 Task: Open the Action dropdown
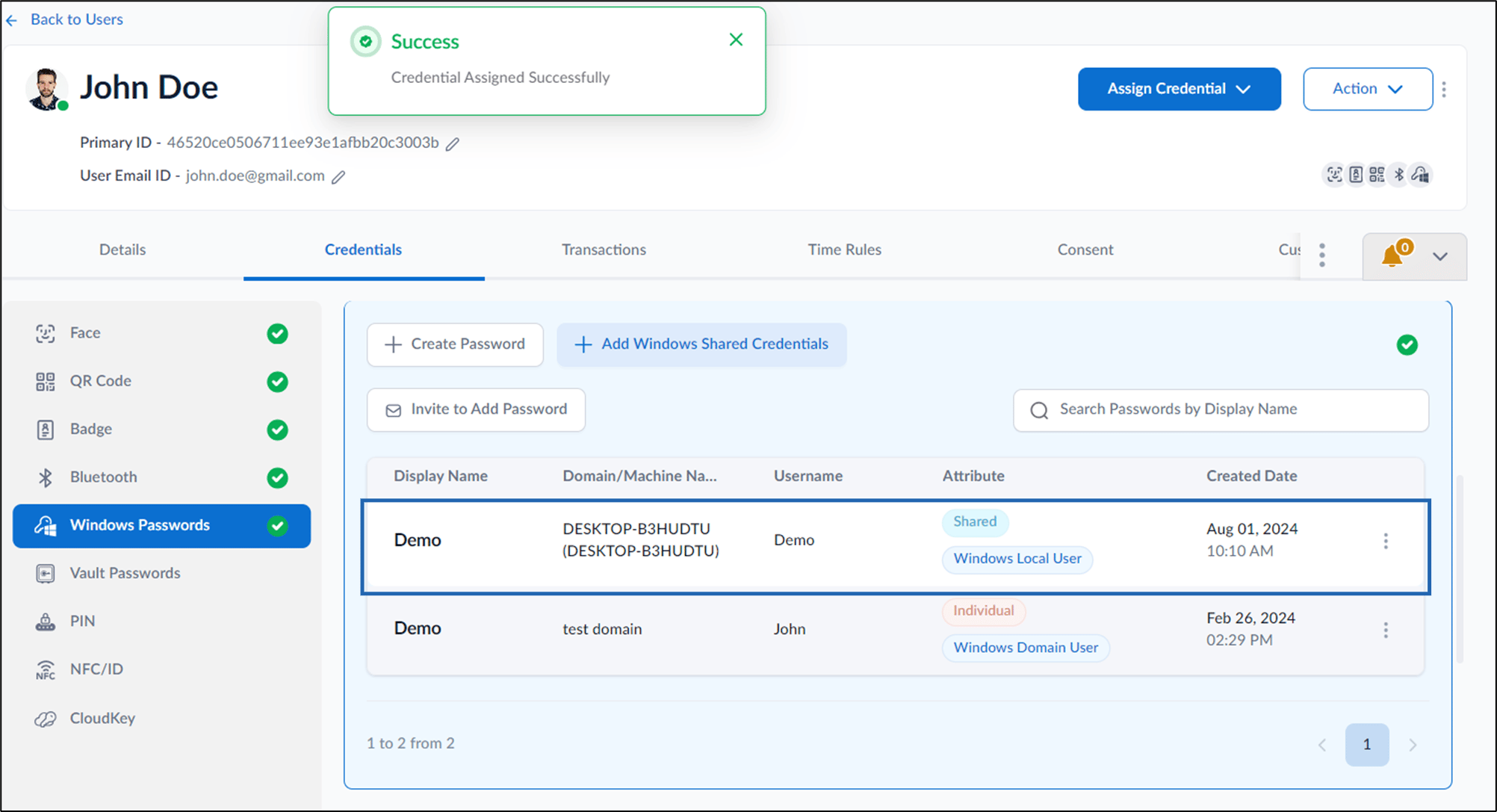pyautogui.click(x=1368, y=89)
